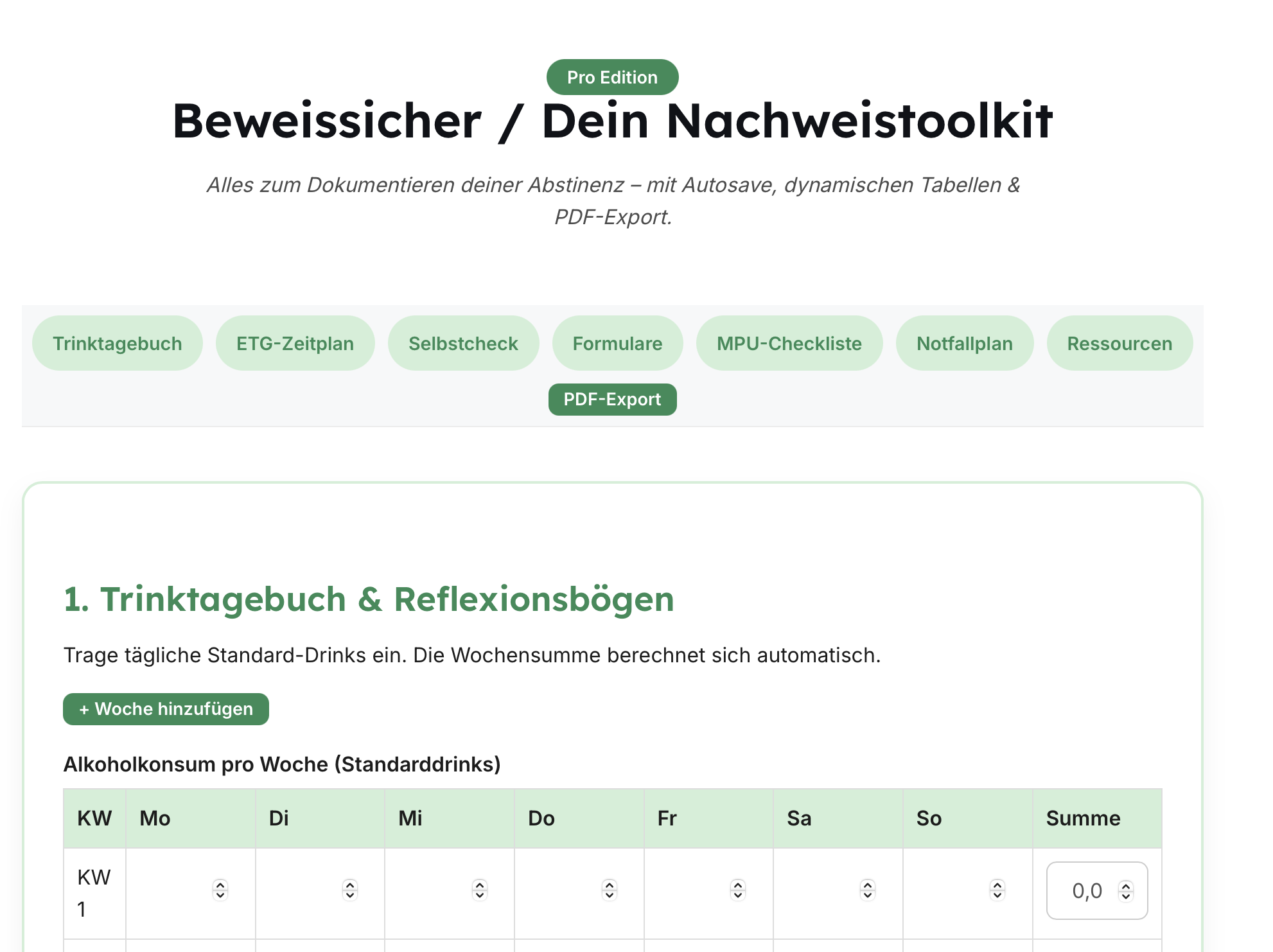Click the PDF-Export button
The width and height of the screenshot is (1273, 952).
613,400
